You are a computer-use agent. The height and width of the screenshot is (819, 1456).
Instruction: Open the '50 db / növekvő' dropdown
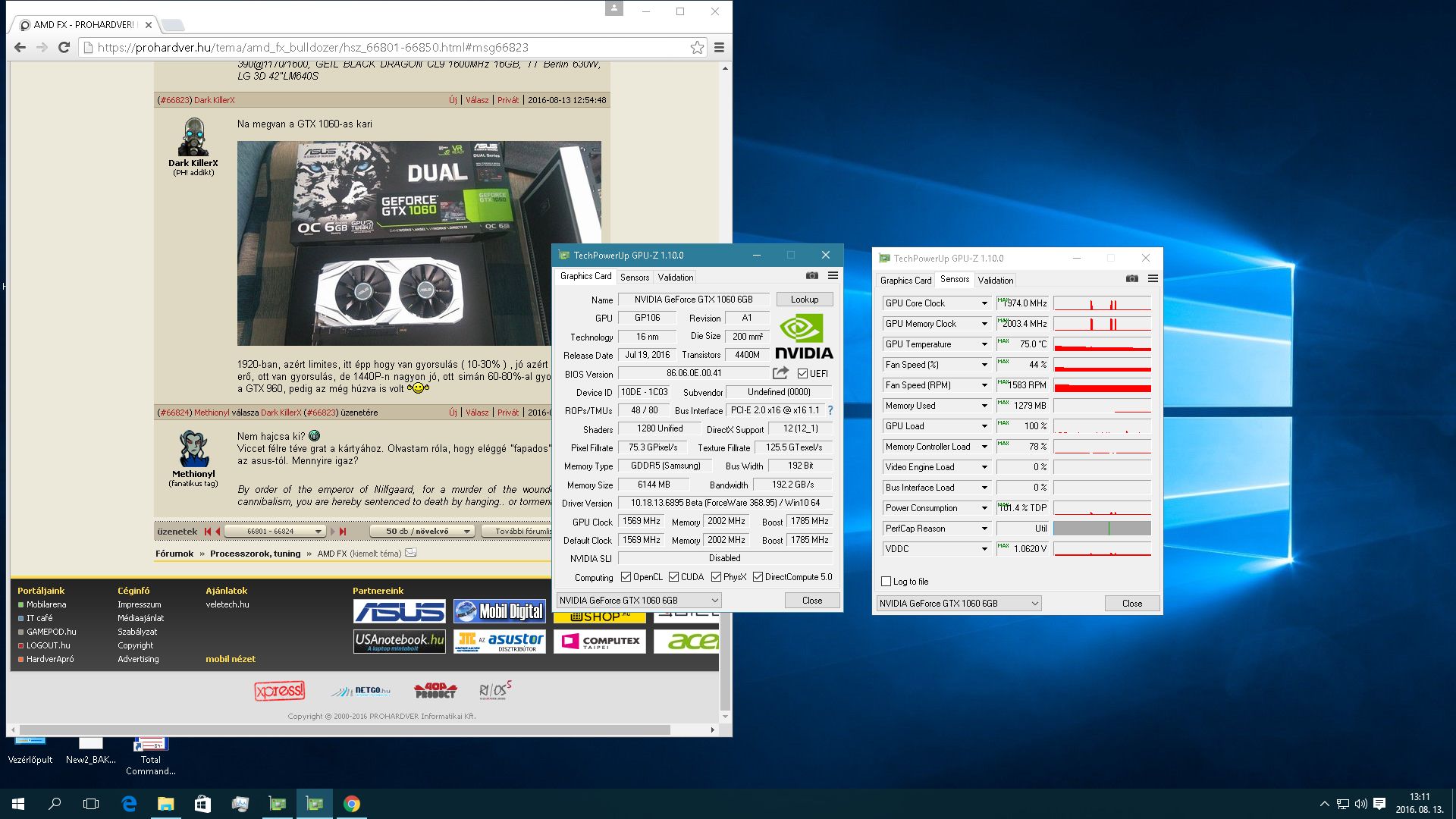[422, 532]
